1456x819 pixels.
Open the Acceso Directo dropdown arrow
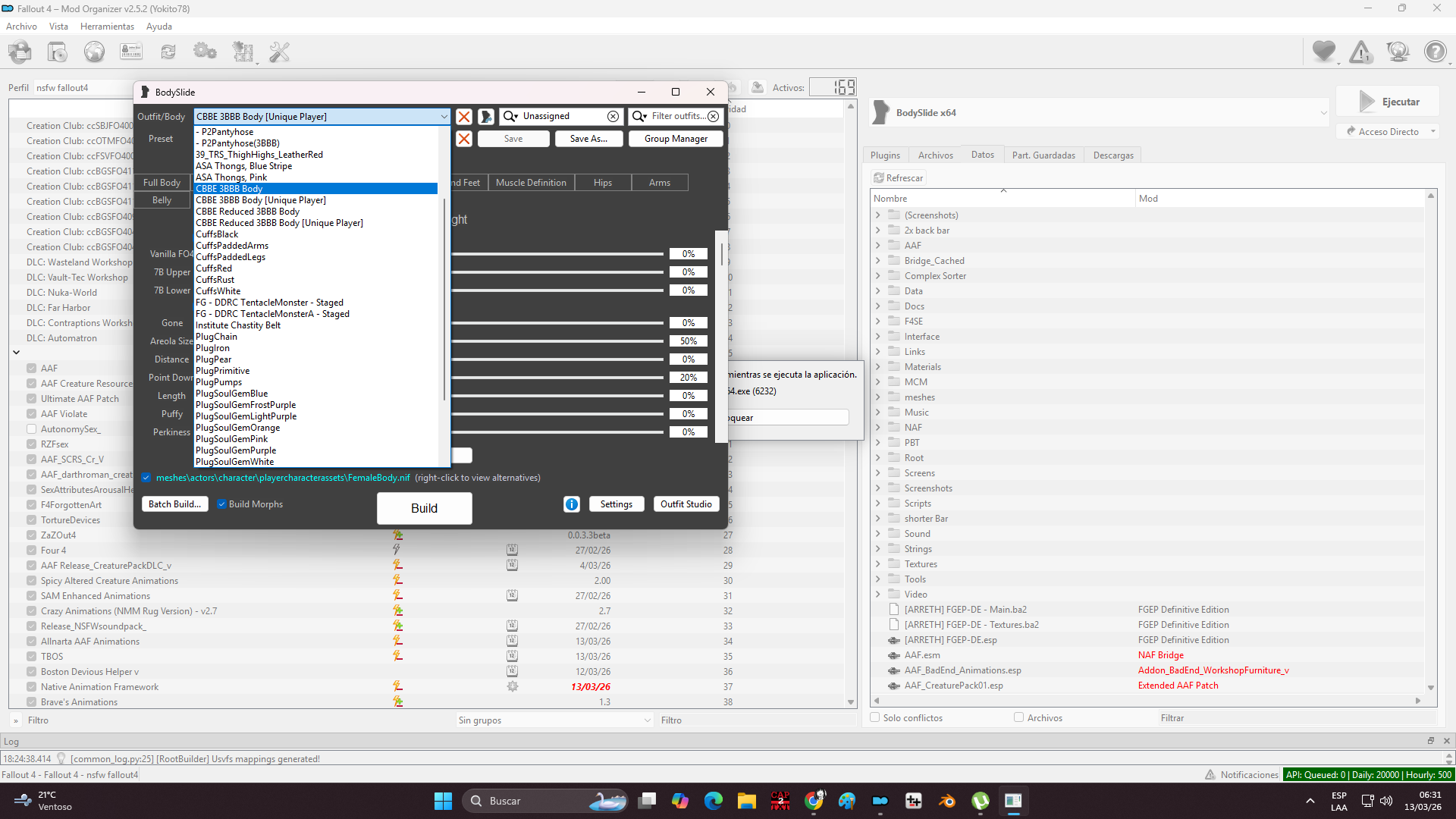1433,132
